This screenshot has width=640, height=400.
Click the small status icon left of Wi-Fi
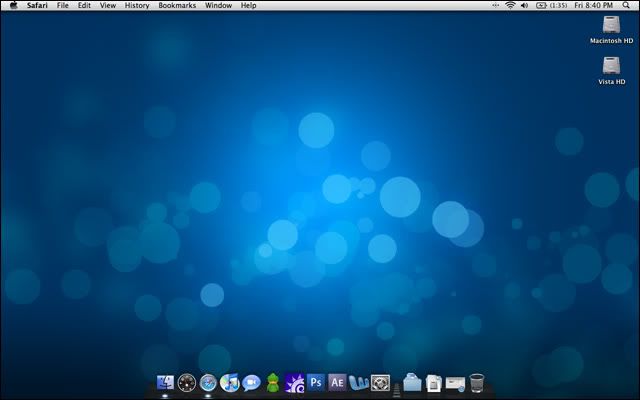coord(496,5)
